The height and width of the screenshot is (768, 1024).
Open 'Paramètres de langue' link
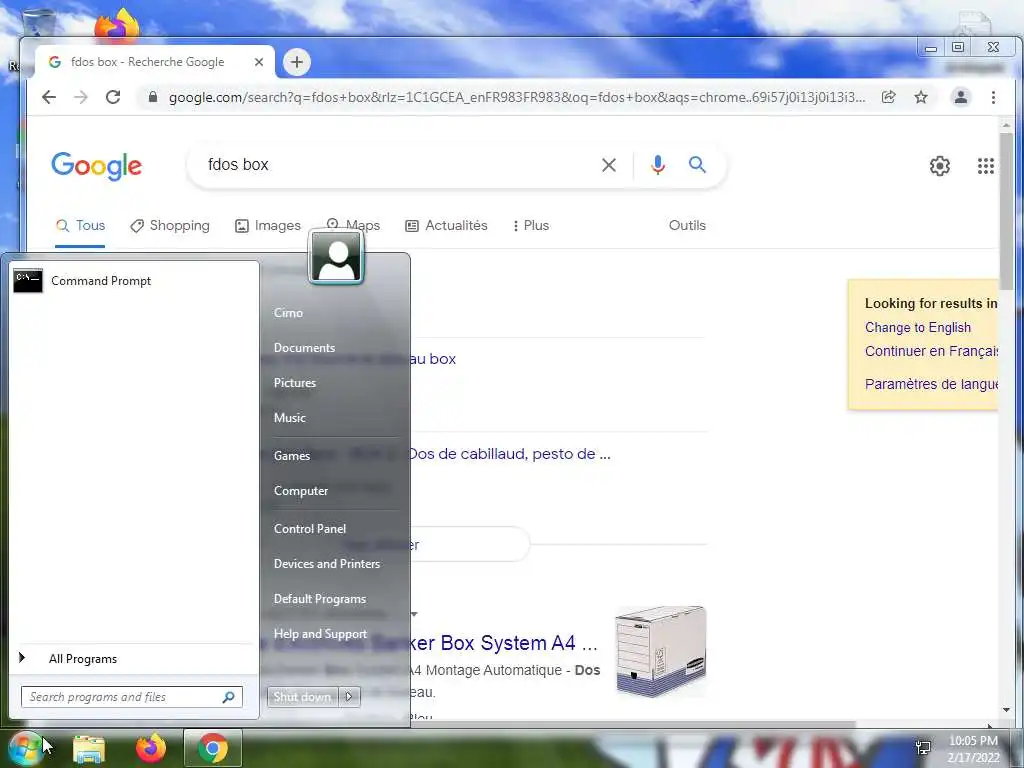(x=931, y=384)
